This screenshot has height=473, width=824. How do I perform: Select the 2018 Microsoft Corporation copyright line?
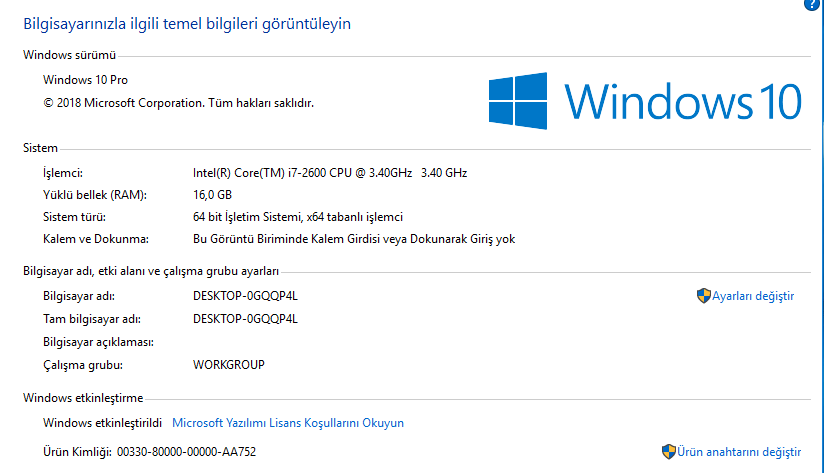179,103
